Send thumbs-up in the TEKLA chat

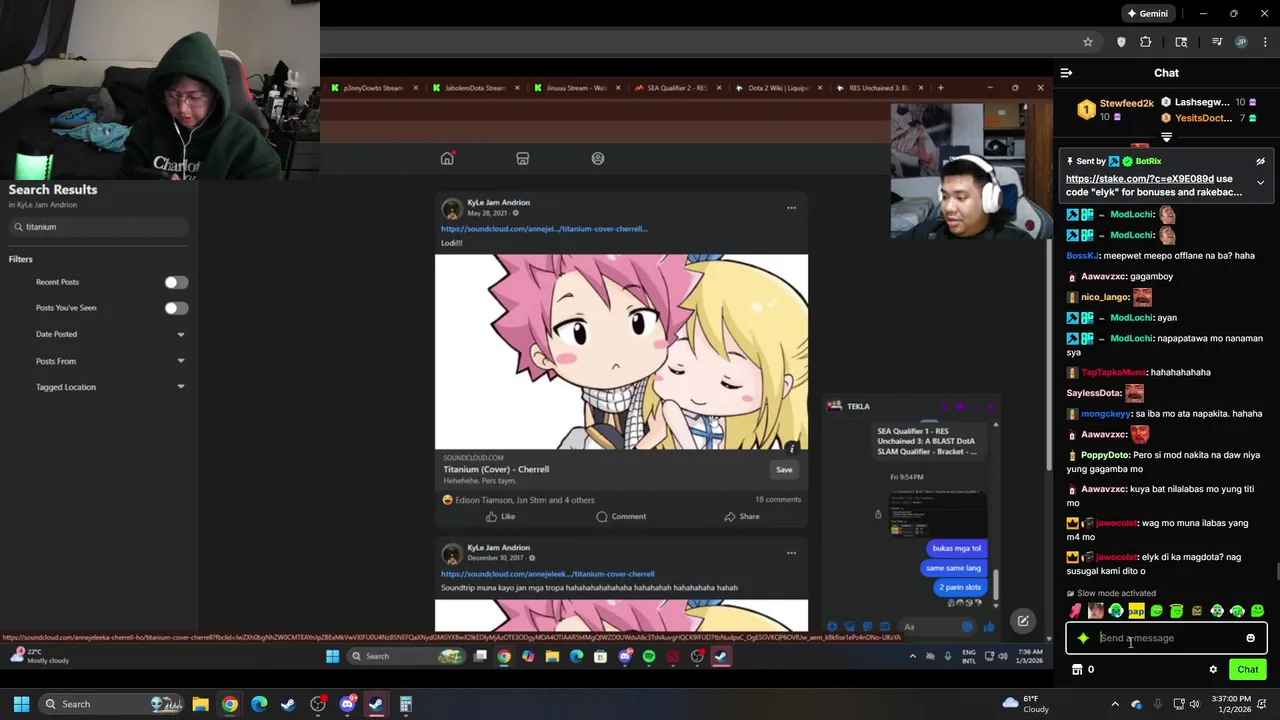(x=988, y=627)
